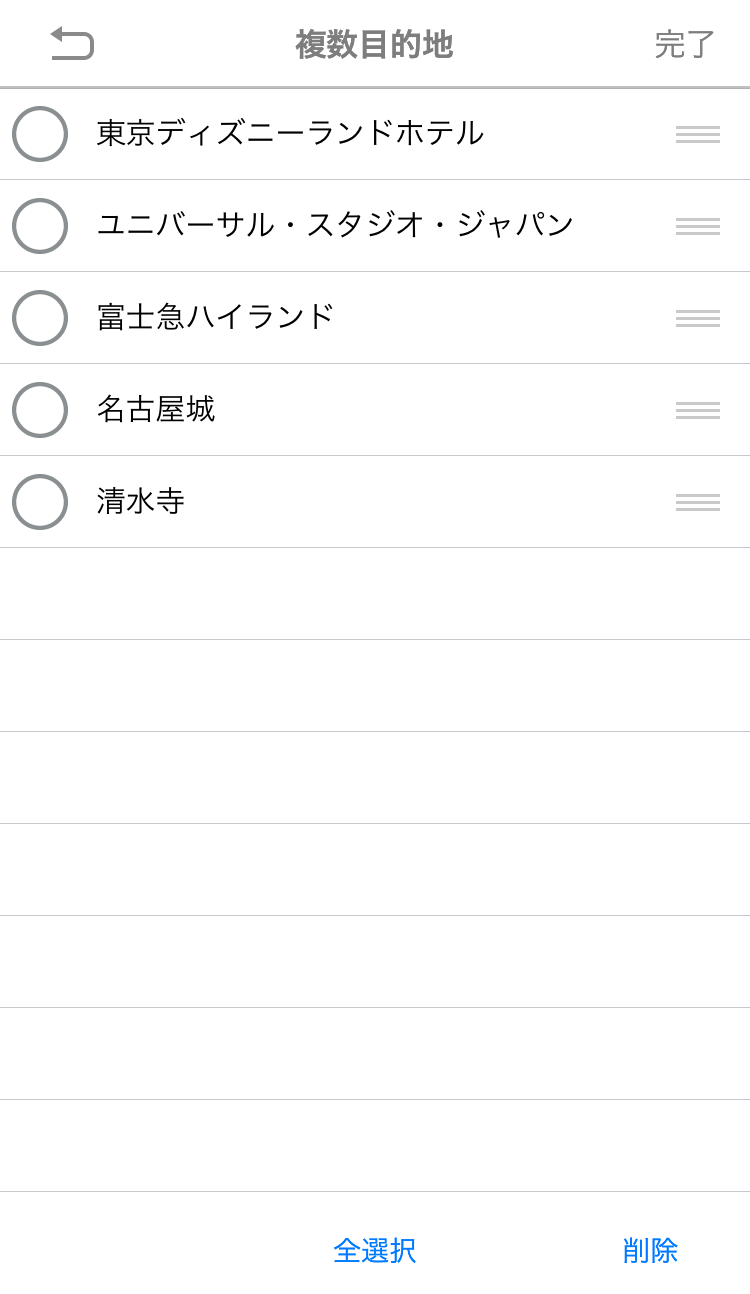Viewport: 750px width, 1294px height.
Task: Tap the reorder handle next to 名古屋城
Action: 697,410
